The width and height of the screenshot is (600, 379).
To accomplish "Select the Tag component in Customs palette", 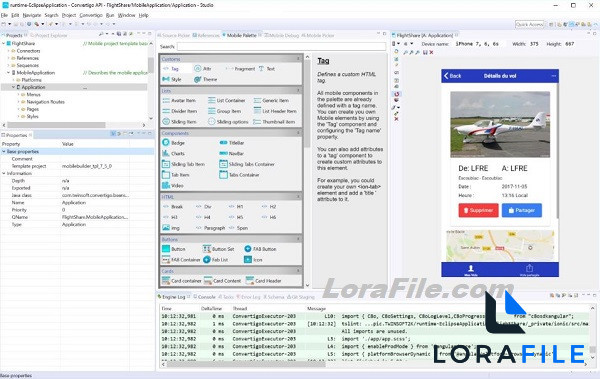I will click(171, 69).
